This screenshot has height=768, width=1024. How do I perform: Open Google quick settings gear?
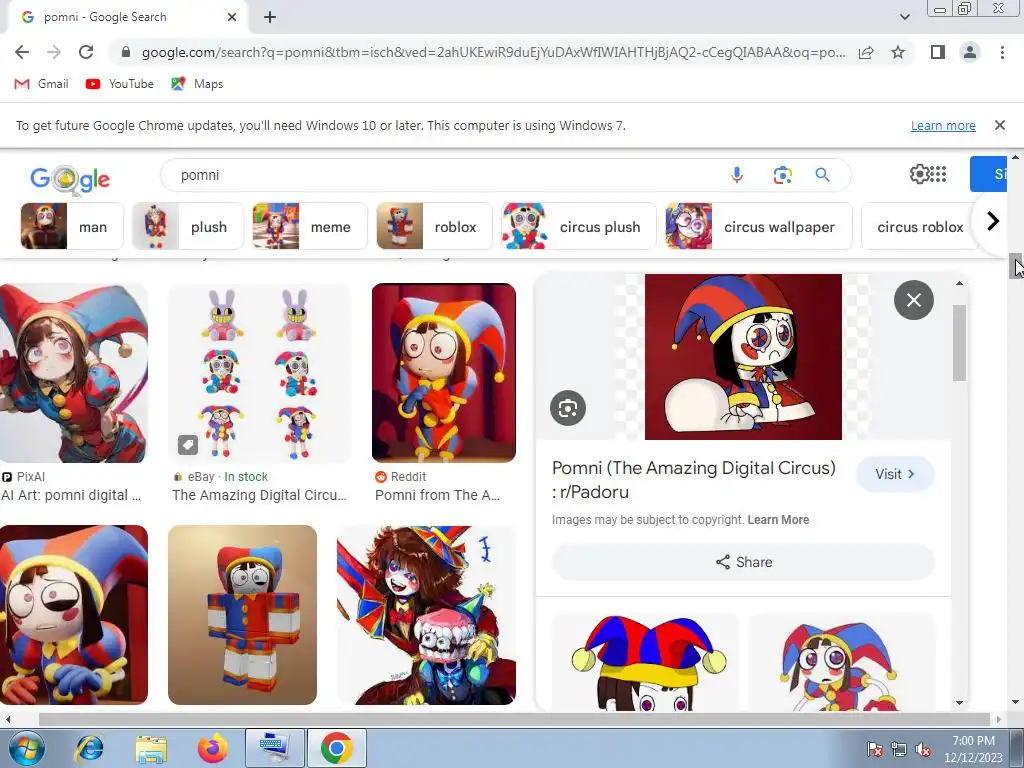[x=919, y=174]
